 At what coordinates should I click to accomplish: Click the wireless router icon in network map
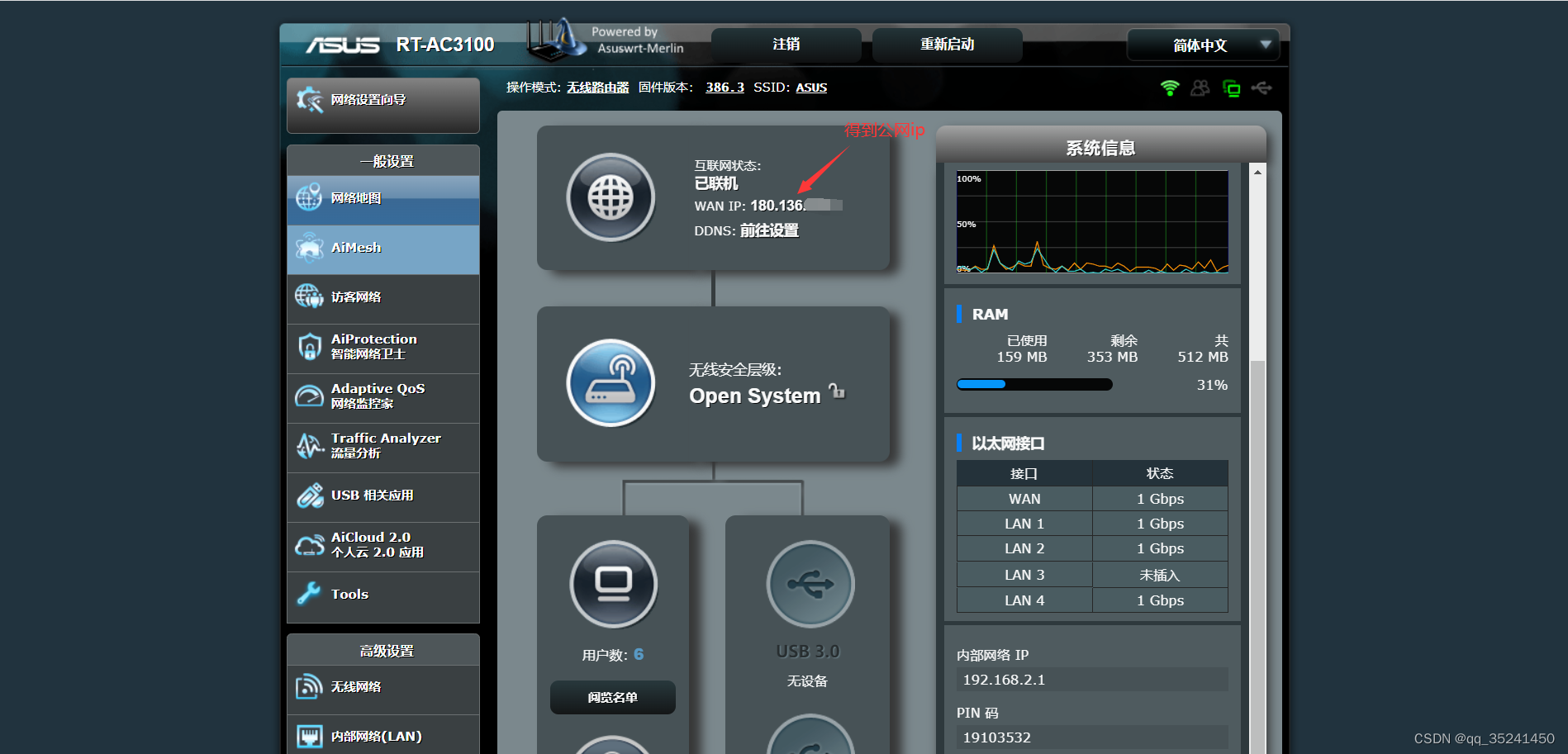tap(611, 383)
